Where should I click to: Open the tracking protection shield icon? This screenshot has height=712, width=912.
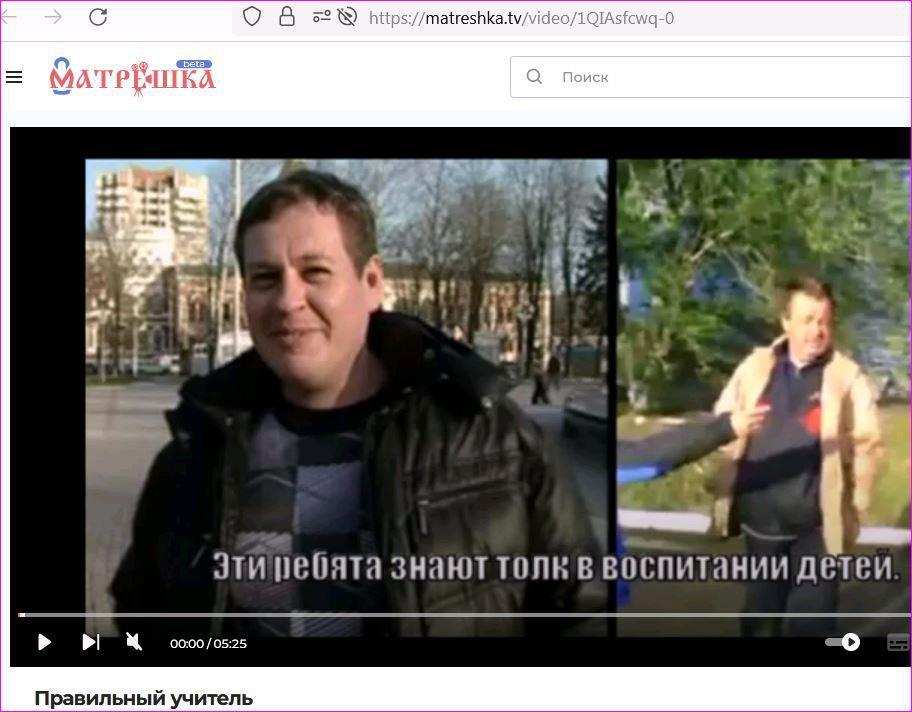(x=251, y=17)
